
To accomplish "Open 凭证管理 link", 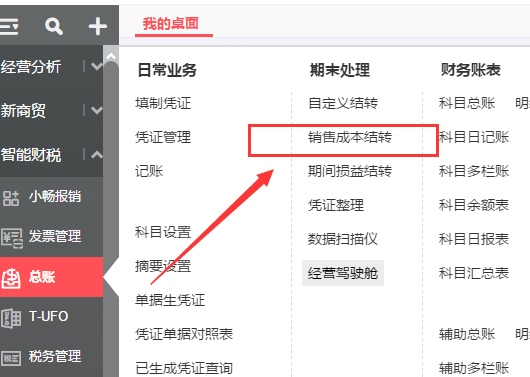I will 163,137.
